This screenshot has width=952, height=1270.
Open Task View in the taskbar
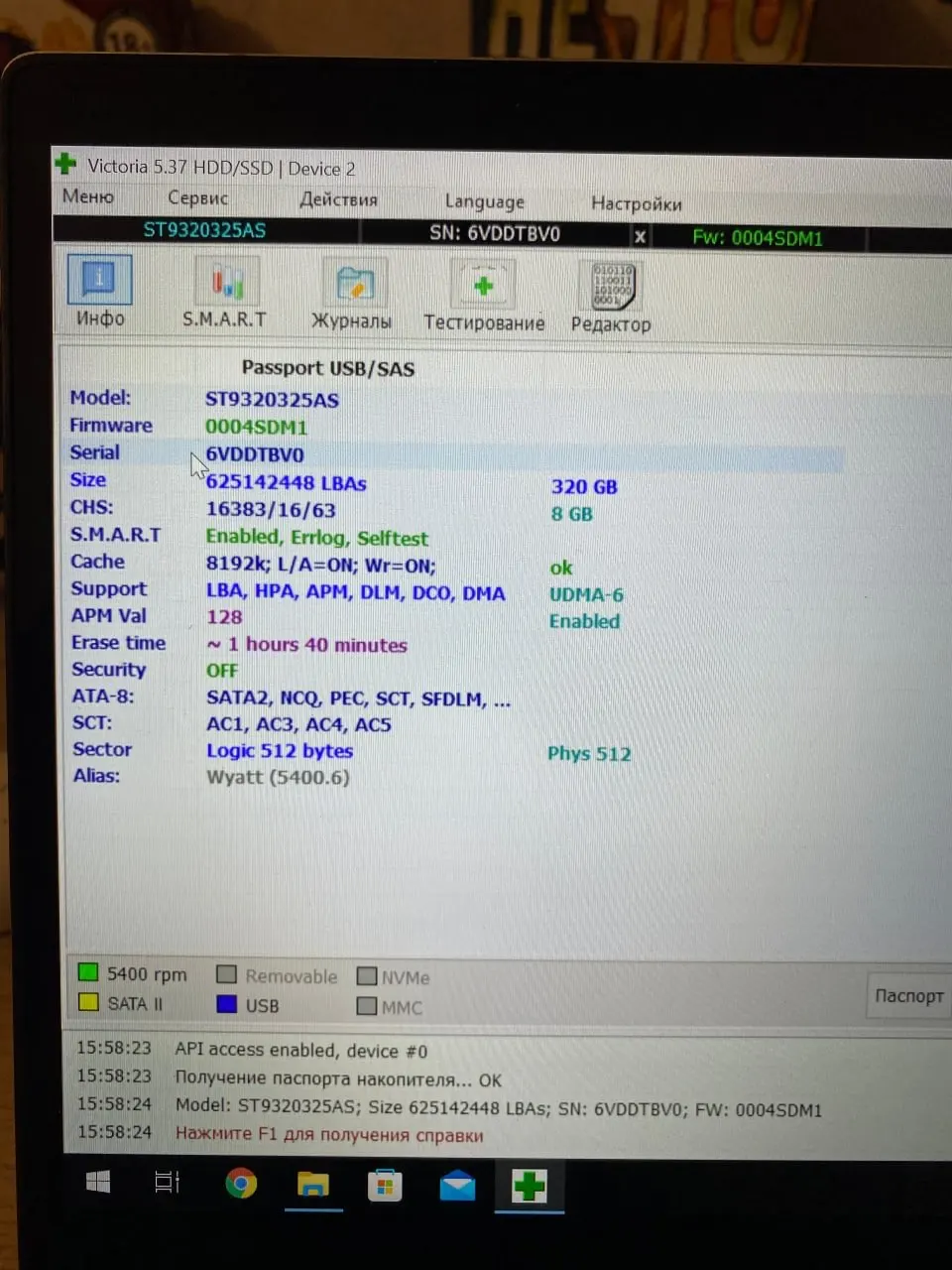coord(167,1183)
